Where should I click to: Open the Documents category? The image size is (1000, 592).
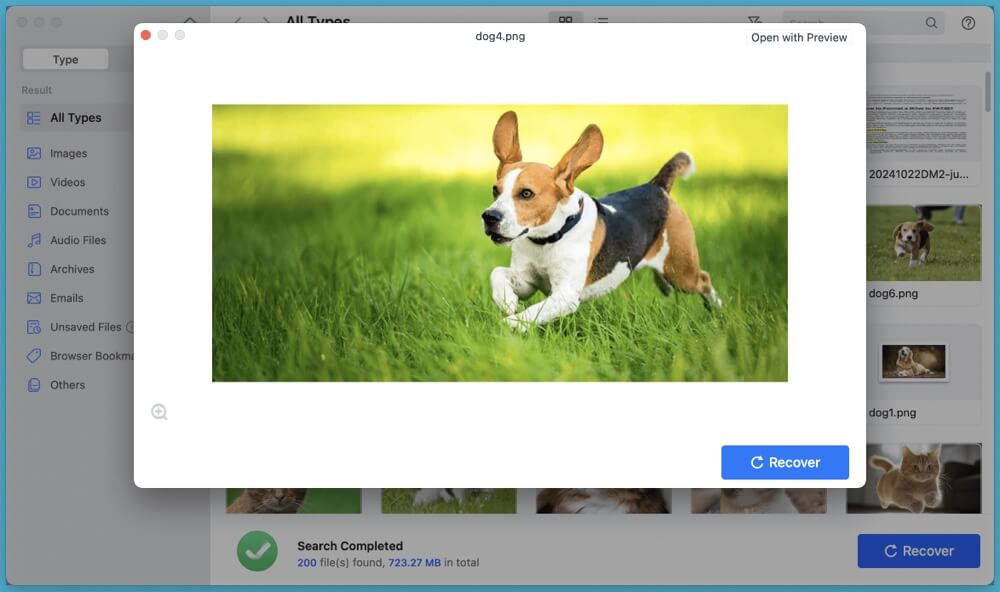click(79, 211)
